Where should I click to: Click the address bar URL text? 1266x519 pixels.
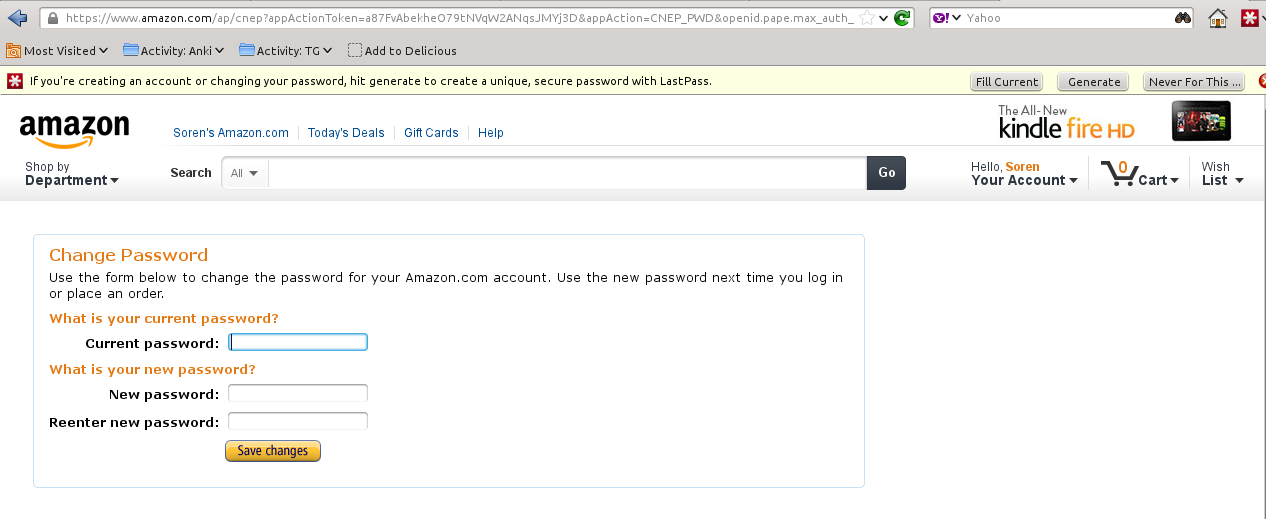[x=459, y=18]
